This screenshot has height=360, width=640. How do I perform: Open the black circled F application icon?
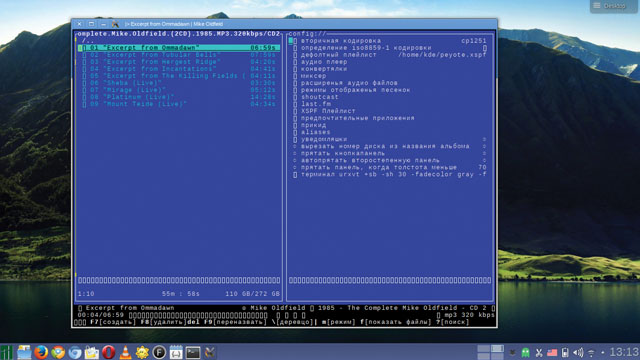[x=159, y=352]
